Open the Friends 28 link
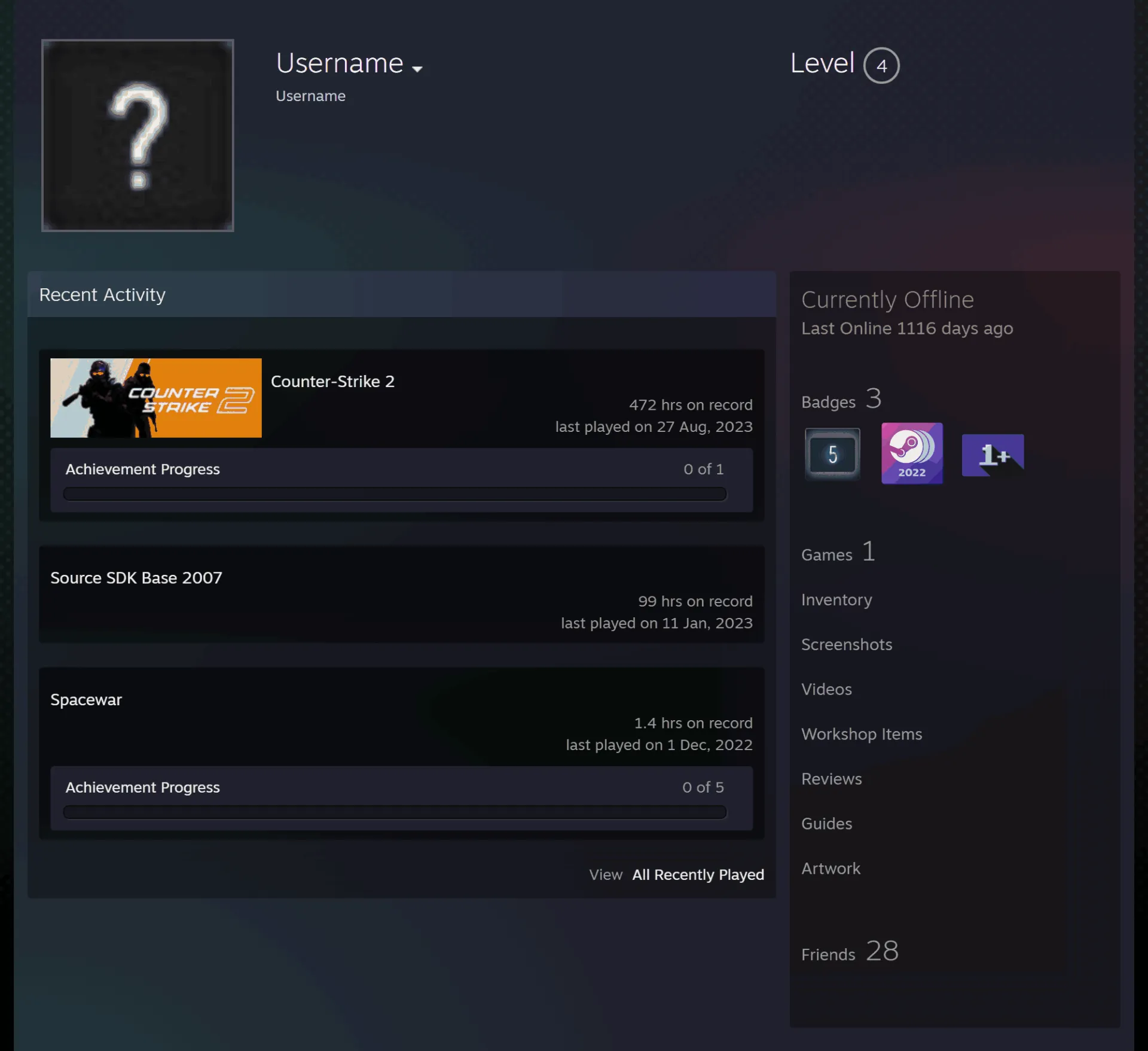 pyautogui.click(x=850, y=951)
